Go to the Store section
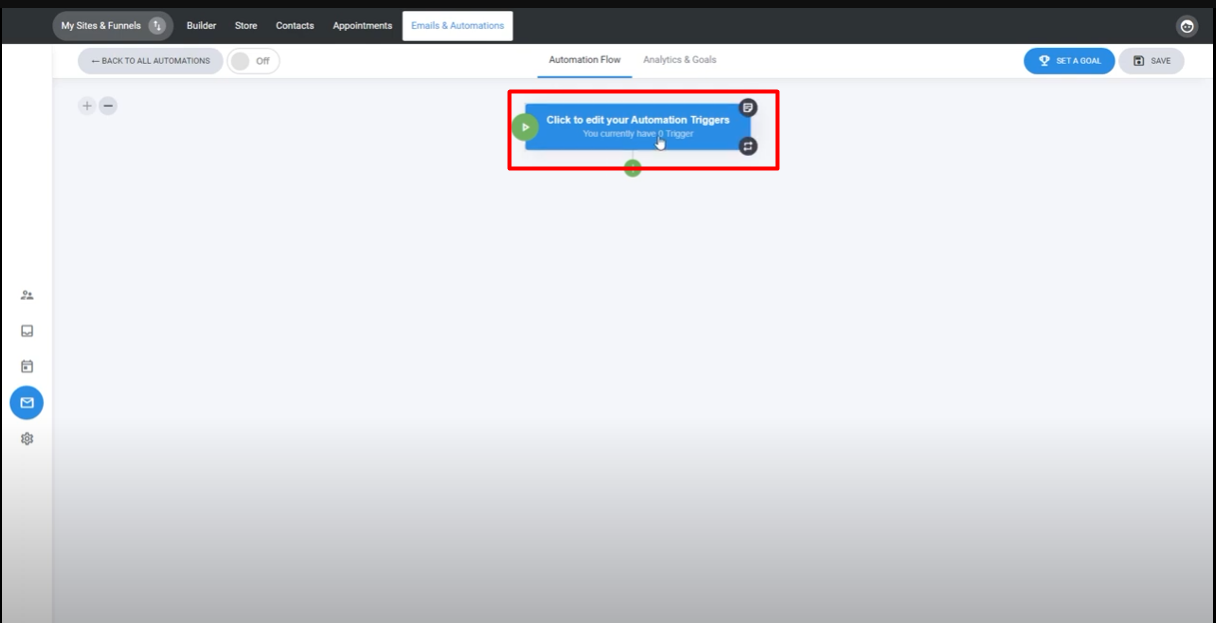This screenshot has width=1216, height=623. [246, 26]
